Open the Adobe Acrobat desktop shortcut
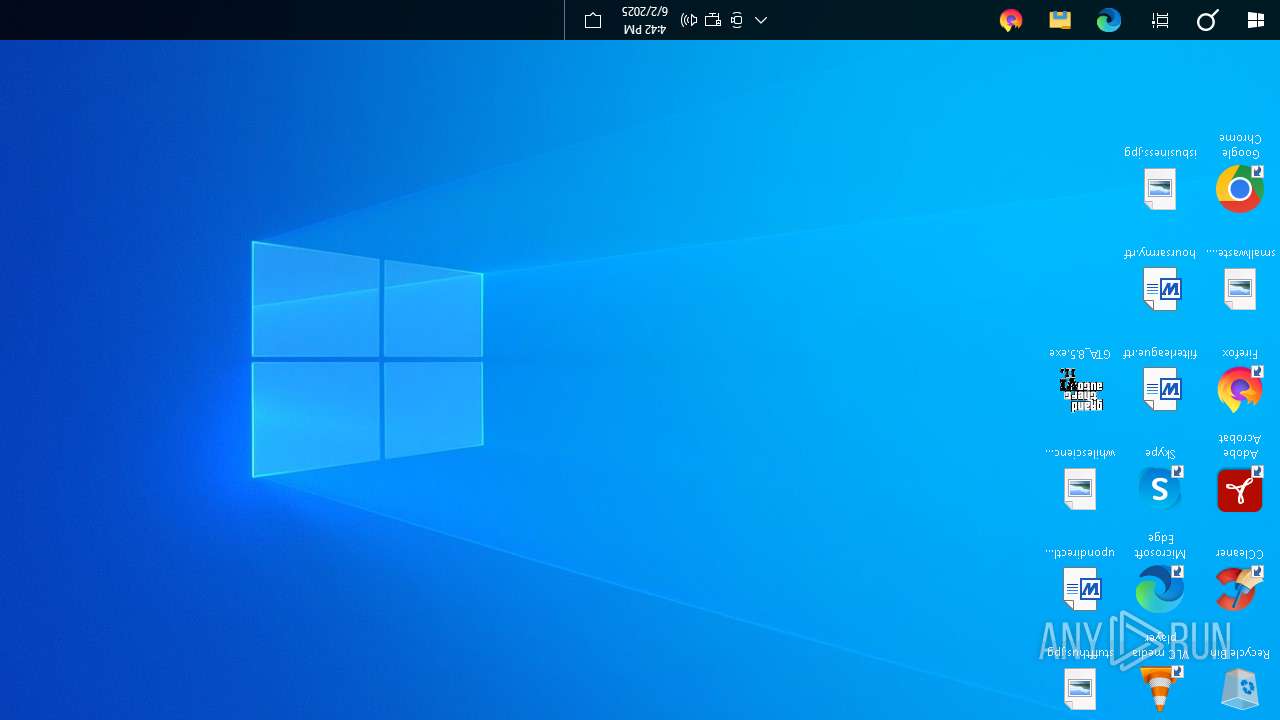This screenshot has height=720, width=1280. point(1240,473)
